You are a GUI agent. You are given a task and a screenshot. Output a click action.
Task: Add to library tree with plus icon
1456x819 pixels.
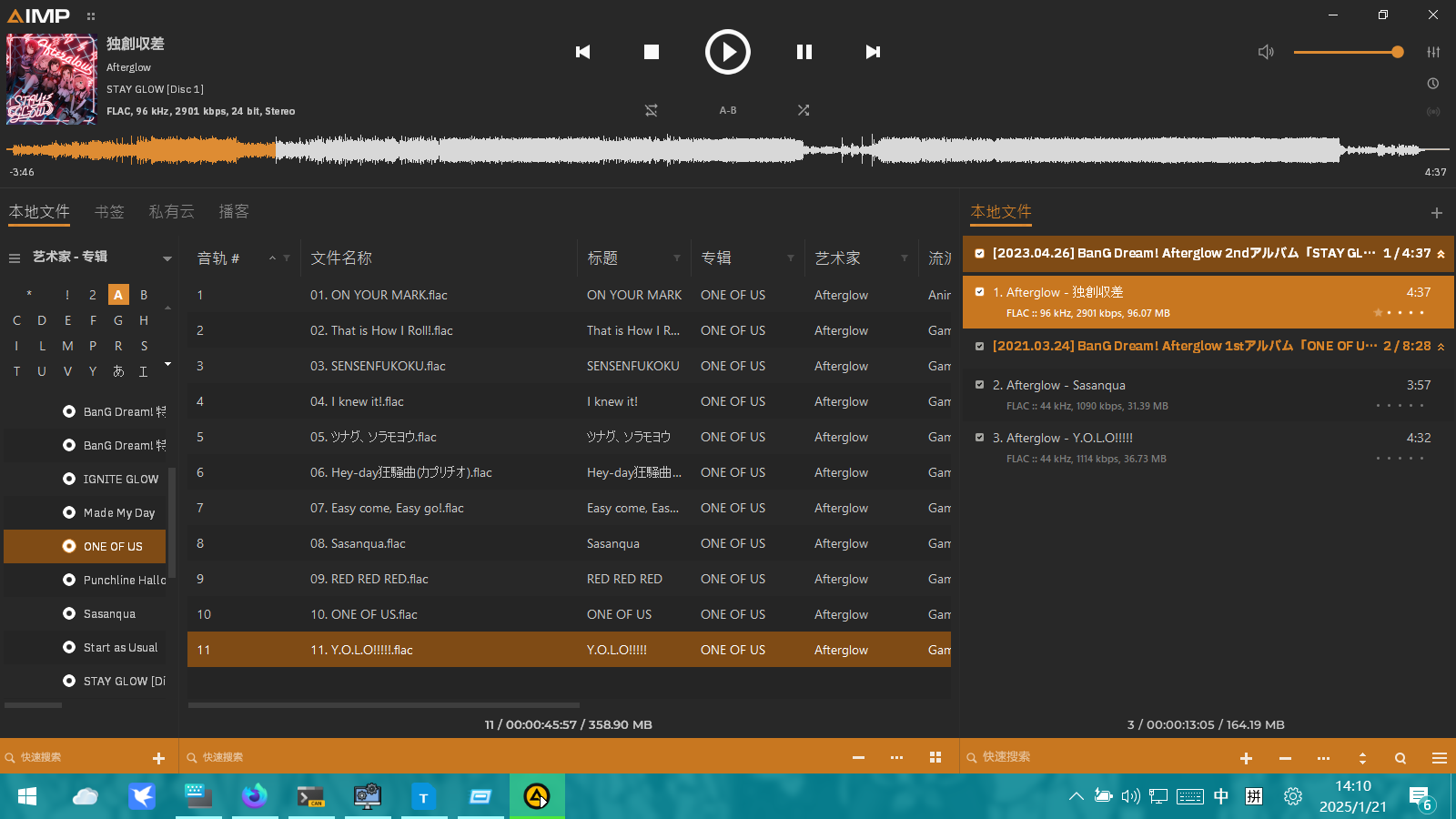[159, 758]
